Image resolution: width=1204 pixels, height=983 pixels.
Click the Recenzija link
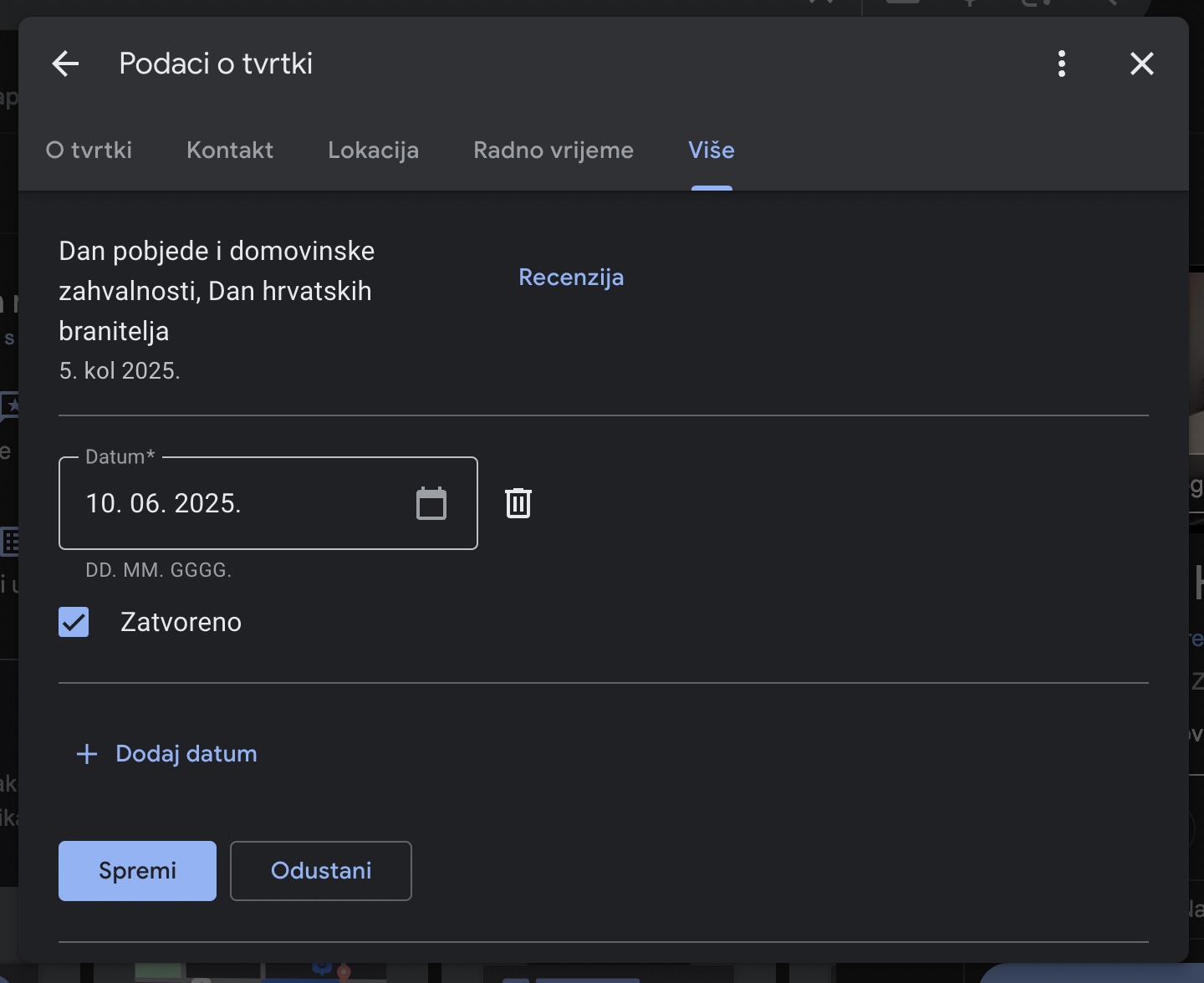click(571, 278)
